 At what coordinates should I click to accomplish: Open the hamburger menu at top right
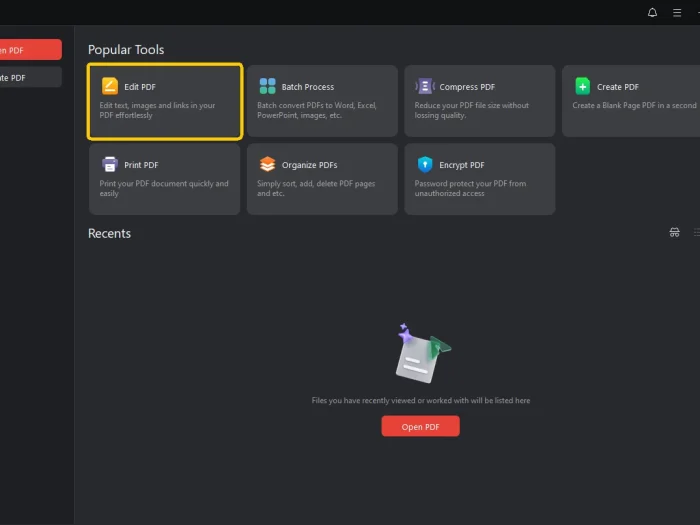pyautogui.click(x=677, y=12)
